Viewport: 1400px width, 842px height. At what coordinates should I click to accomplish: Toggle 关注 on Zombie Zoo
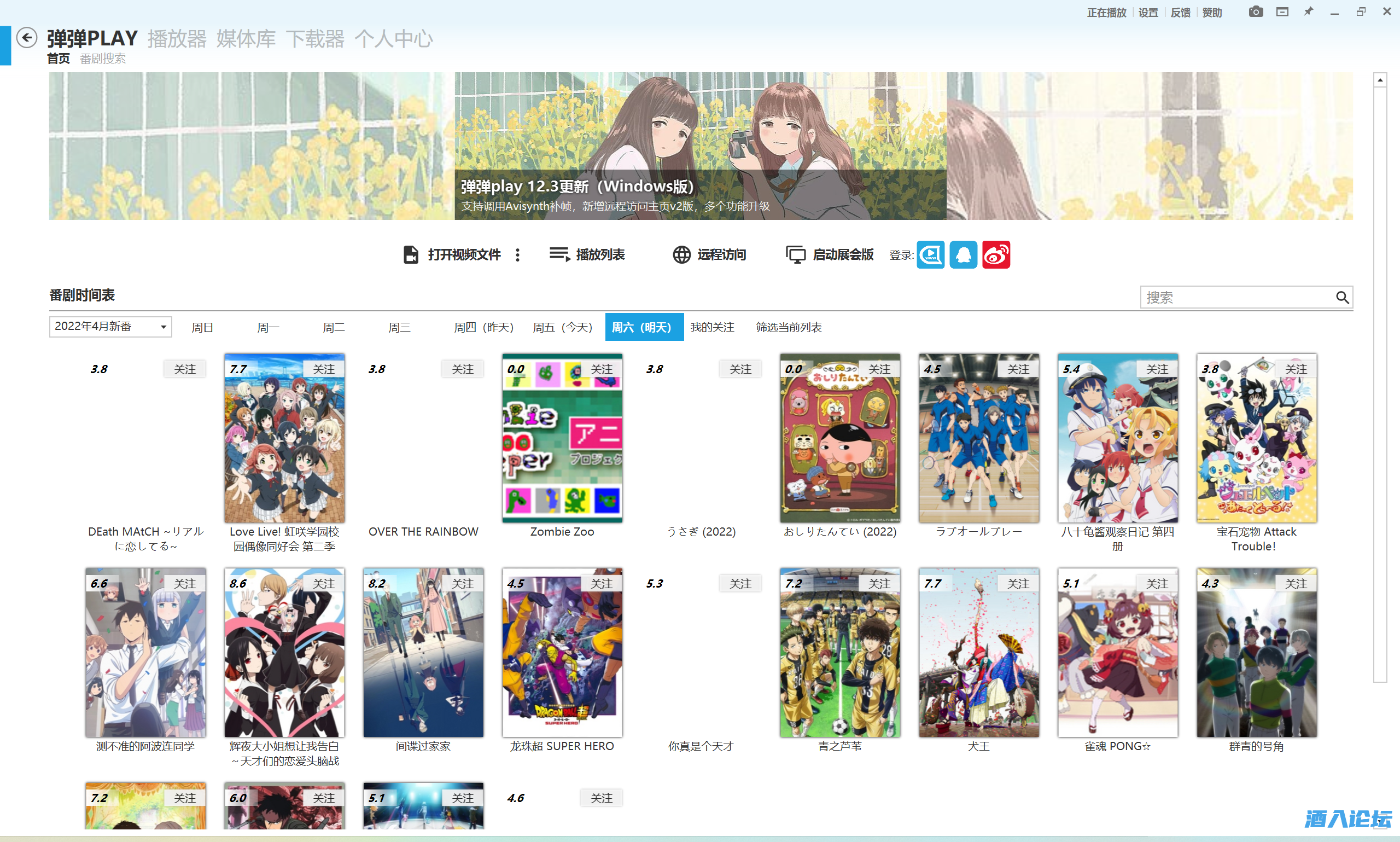pyautogui.click(x=602, y=369)
